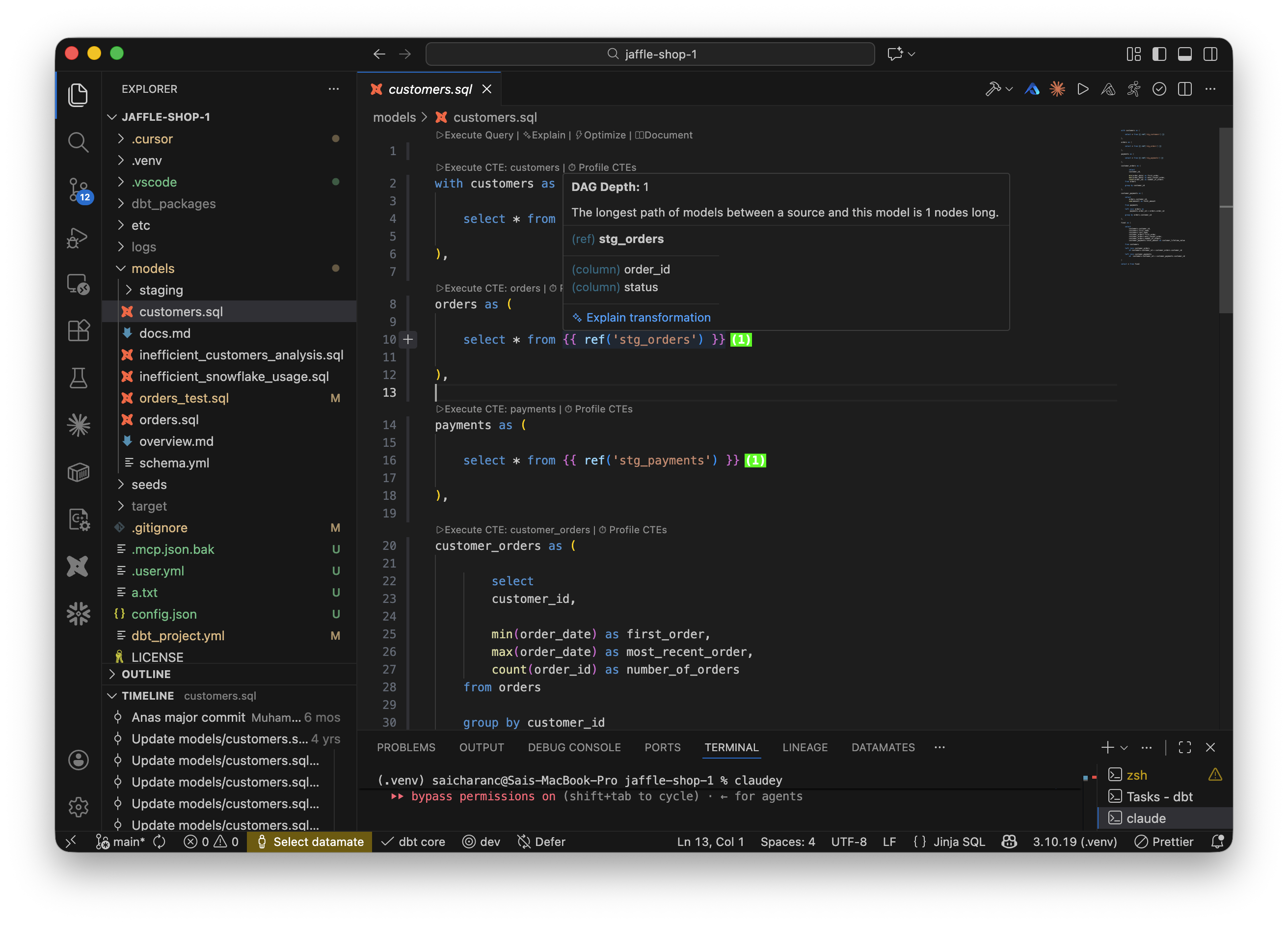Click Explain transformation in hover popup
This screenshot has height=925, width=1288.
pyautogui.click(x=642, y=318)
